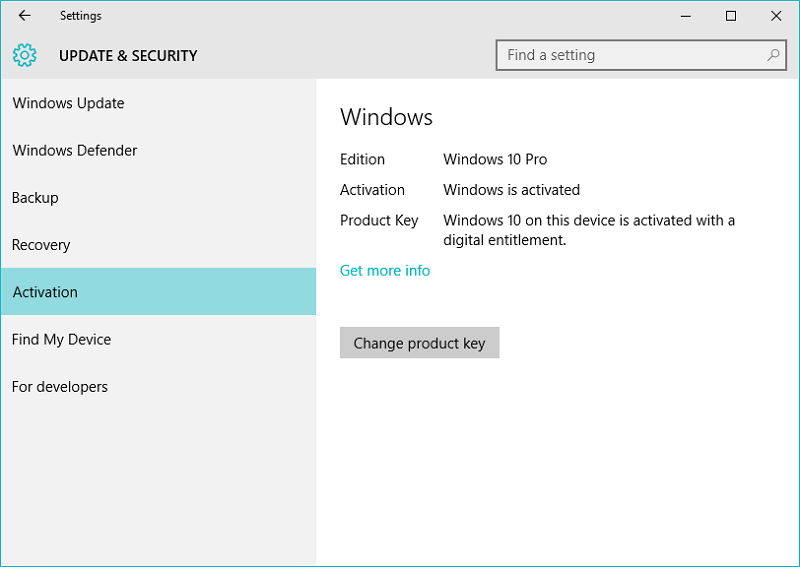This screenshot has width=800, height=567.
Task: Select Activation in sidebar
Action: [x=158, y=292]
